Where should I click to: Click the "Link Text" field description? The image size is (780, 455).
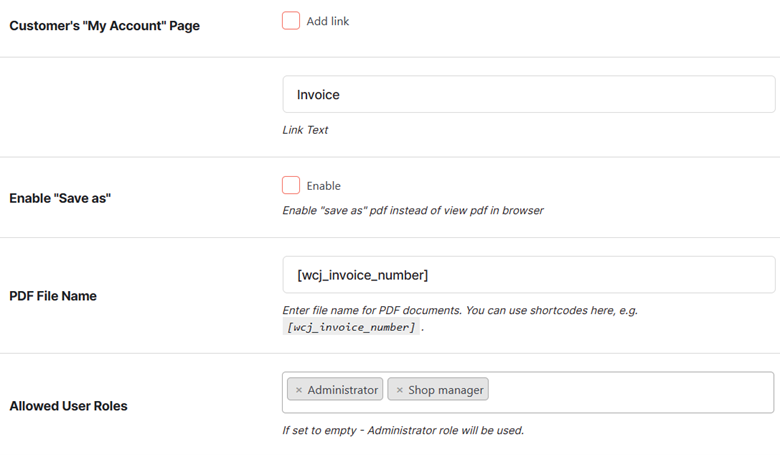(x=305, y=130)
